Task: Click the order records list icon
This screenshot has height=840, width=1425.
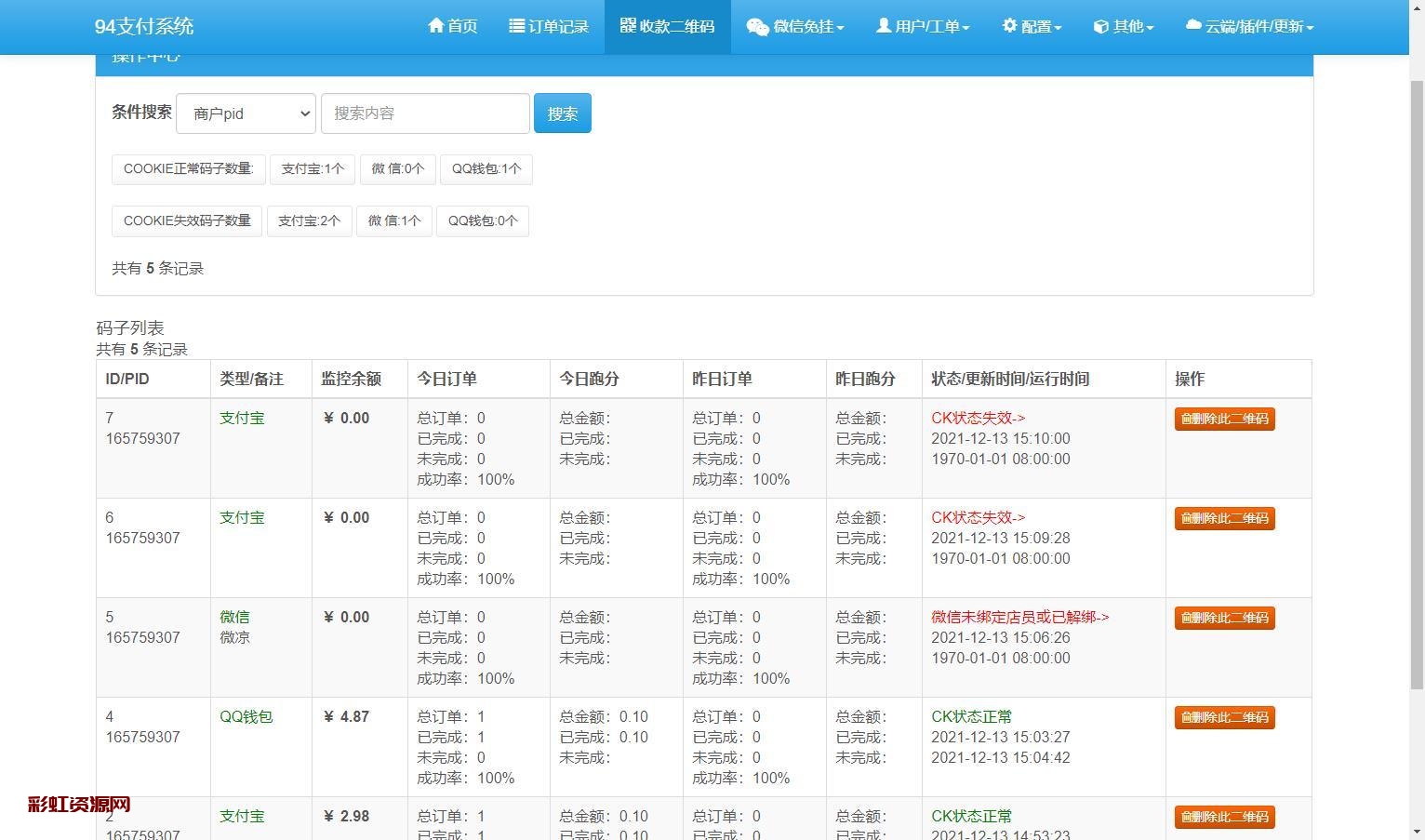Action: pos(517,26)
